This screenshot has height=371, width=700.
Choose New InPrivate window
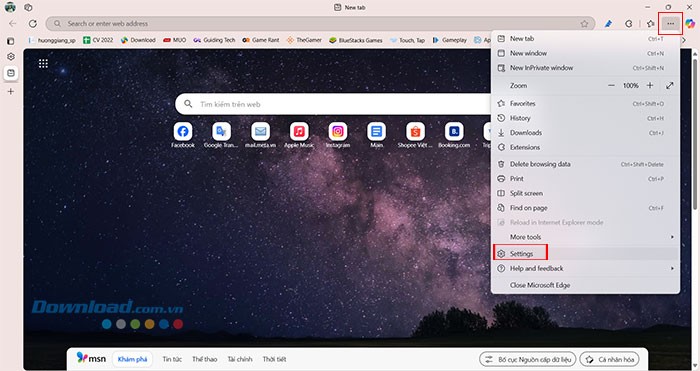[x=586, y=68]
